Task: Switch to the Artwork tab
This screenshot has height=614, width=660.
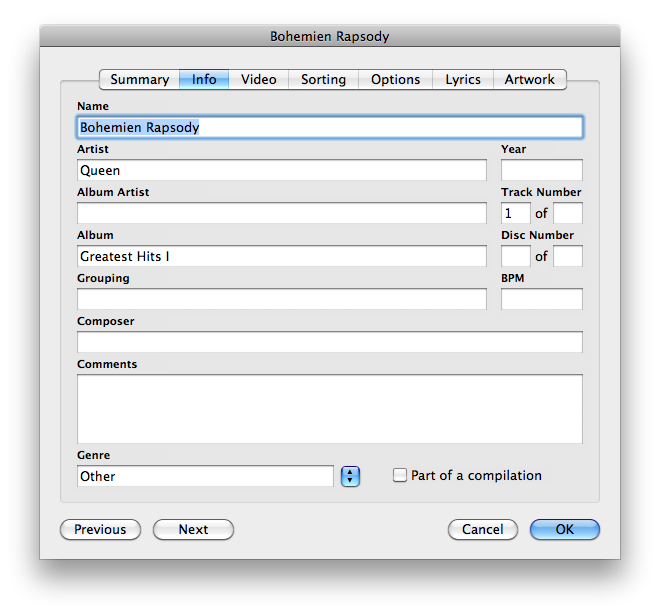Action: (x=529, y=79)
